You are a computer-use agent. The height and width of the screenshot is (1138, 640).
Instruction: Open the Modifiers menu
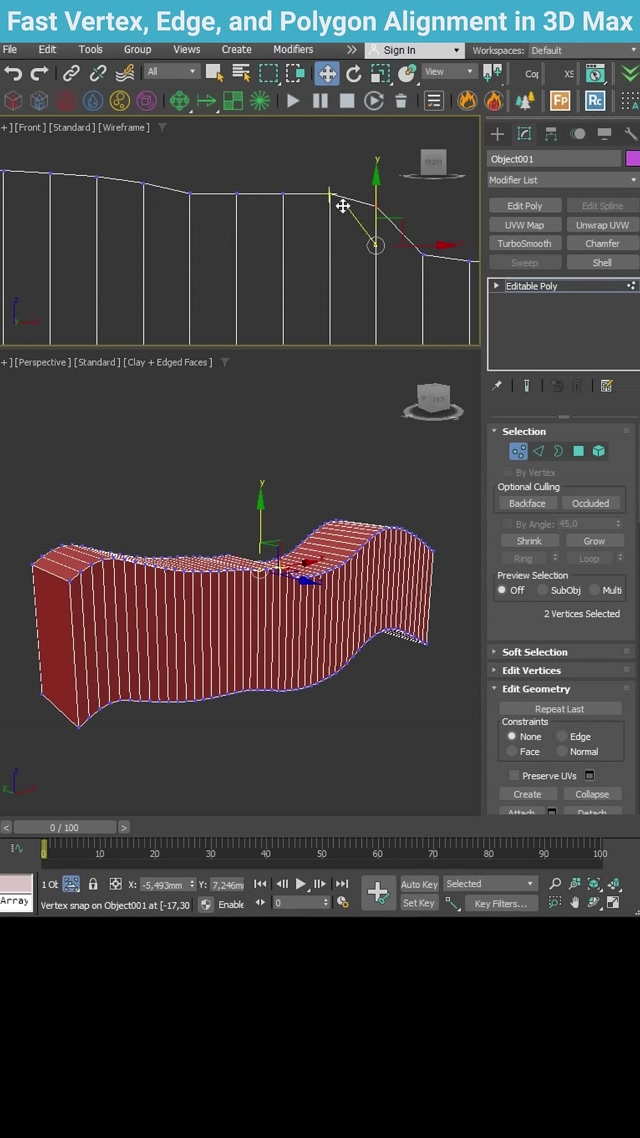[x=292, y=50]
